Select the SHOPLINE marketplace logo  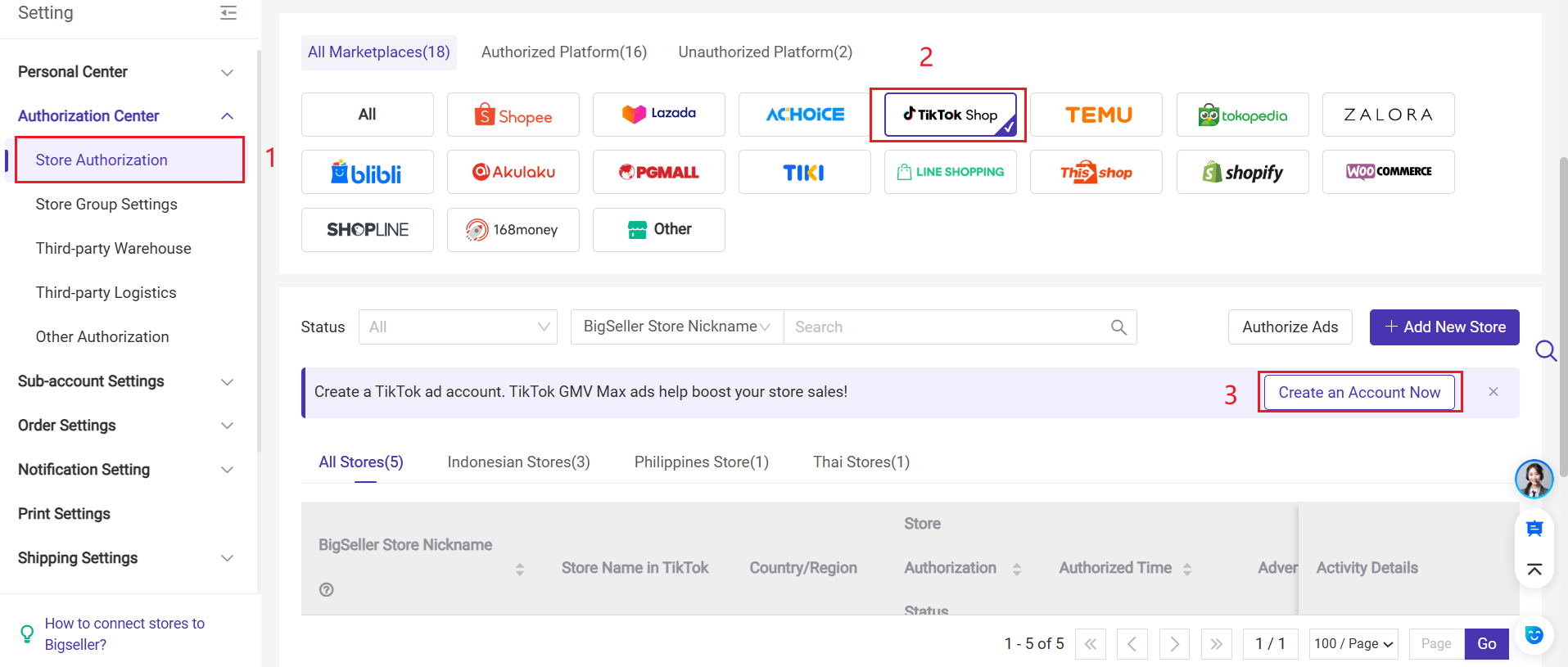(368, 230)
